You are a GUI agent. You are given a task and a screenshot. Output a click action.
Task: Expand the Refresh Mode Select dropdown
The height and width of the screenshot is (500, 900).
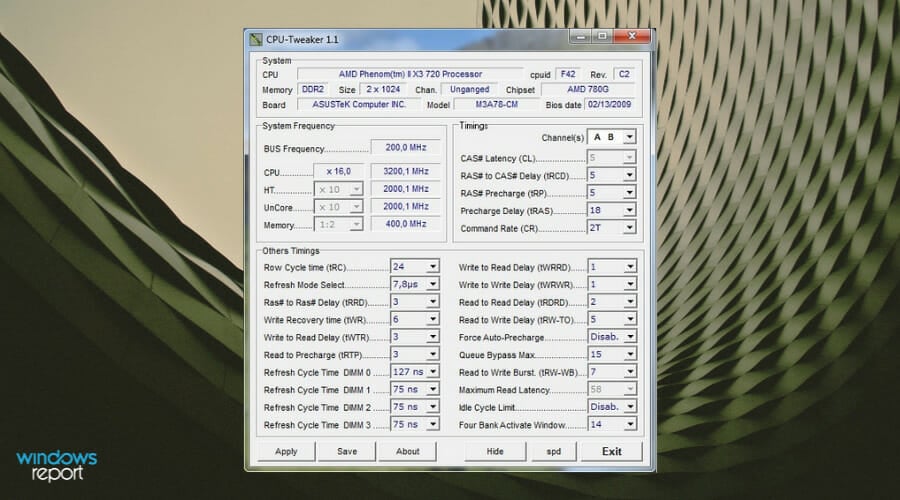pos(414,284)
